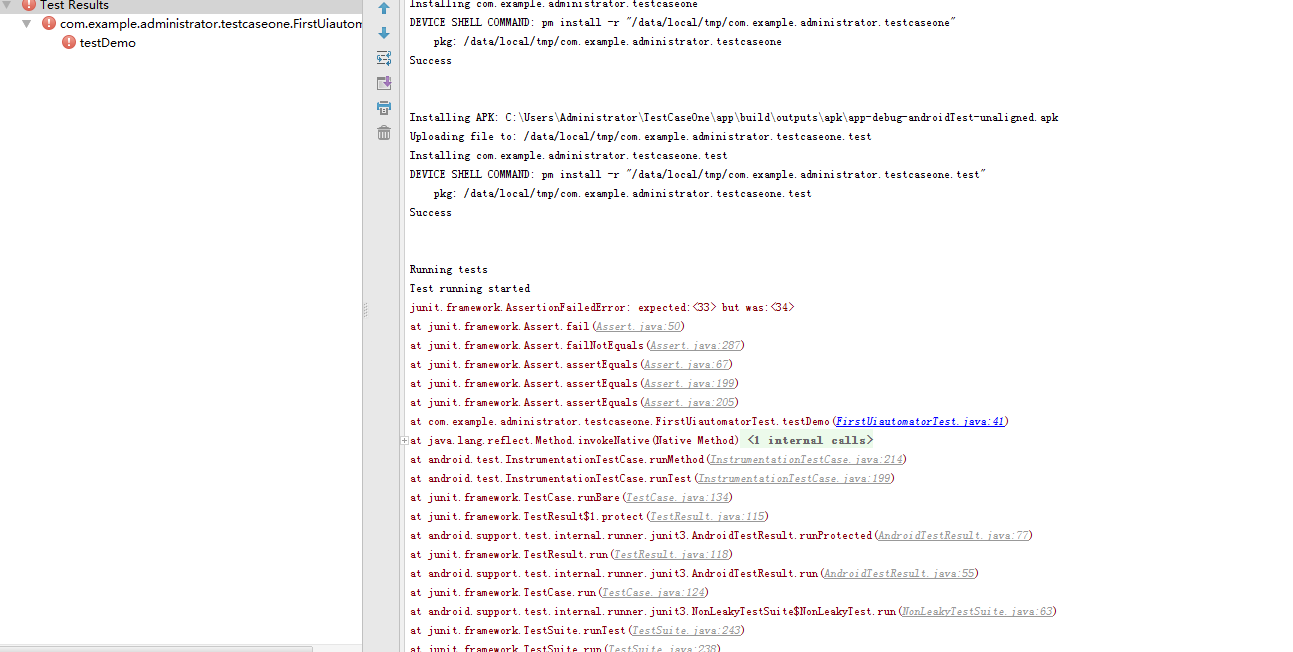
Task: Click the Method.invokeNative(Native Method) text
Action: [584, 440]
